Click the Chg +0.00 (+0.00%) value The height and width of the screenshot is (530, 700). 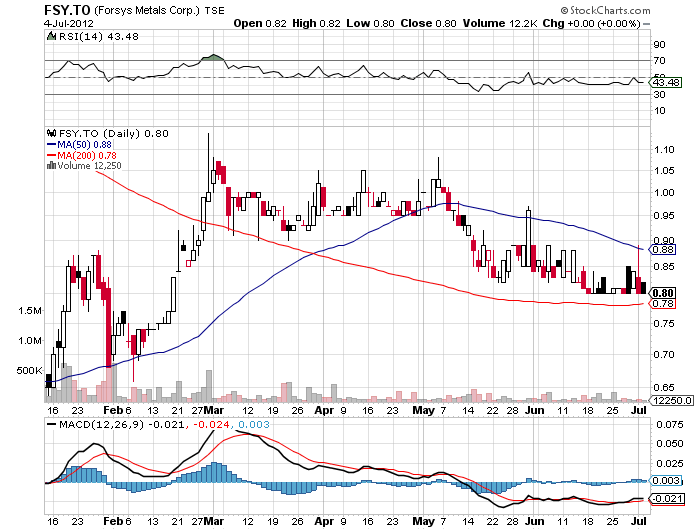point(592,23)
